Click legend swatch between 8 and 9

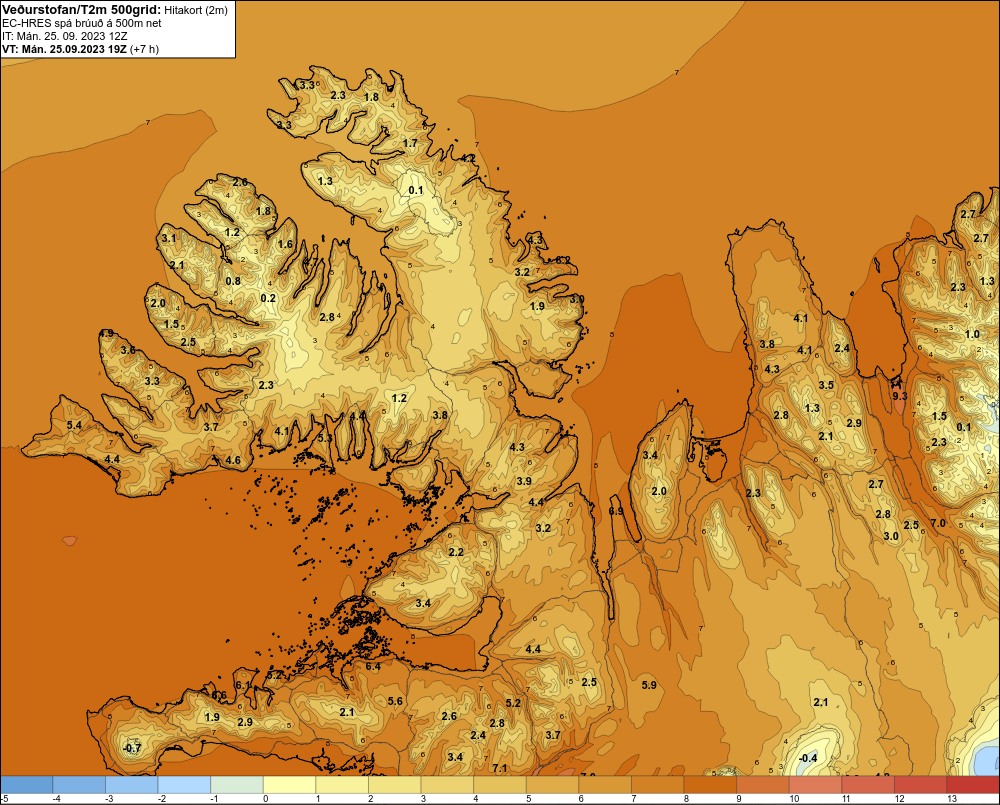[x=710, y=784]
